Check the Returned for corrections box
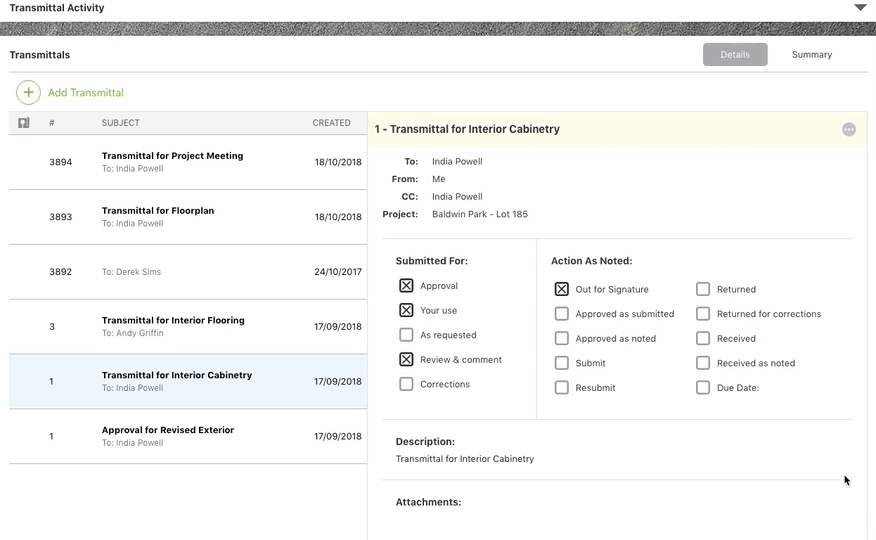This screenshot has height=540, width=876. tap(703, 314)
